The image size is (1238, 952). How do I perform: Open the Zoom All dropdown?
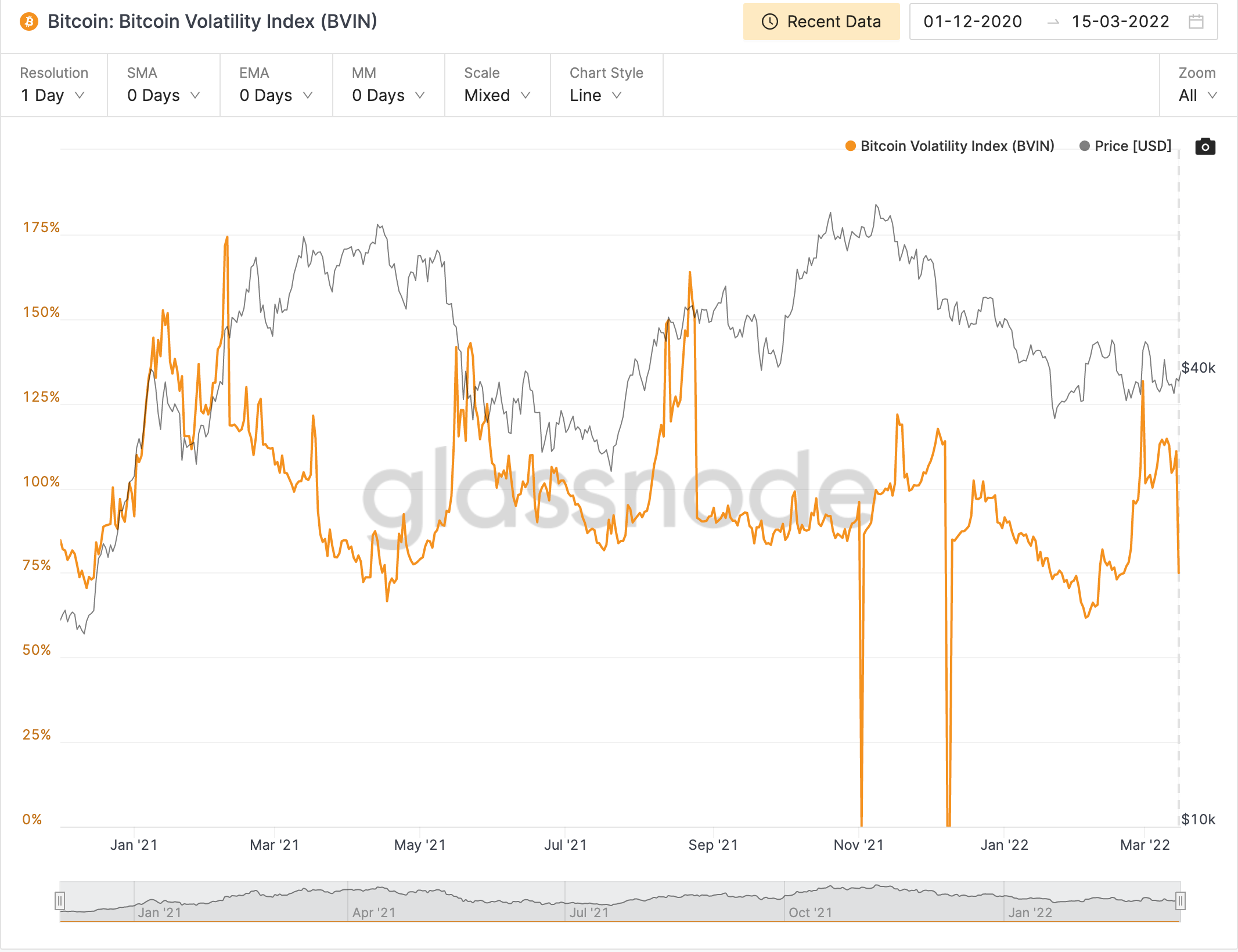pyautogui.click(x=1197, y=85)
